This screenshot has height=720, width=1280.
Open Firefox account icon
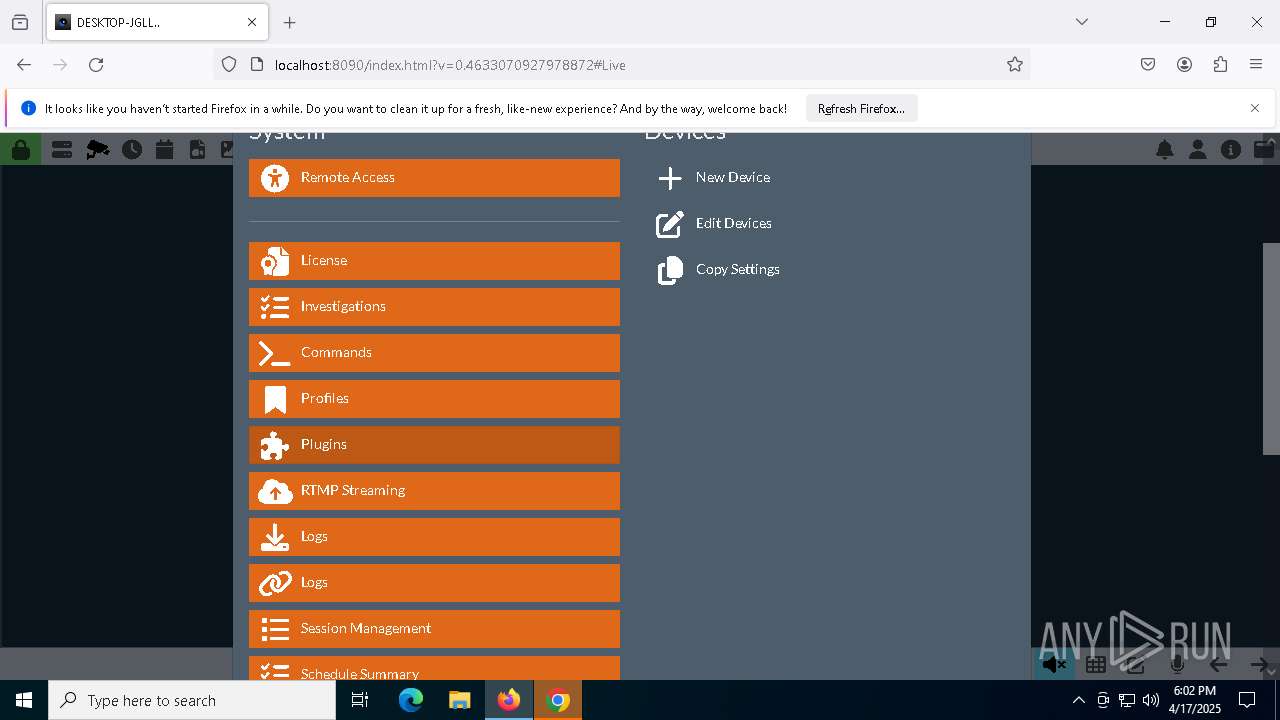click(1184, 65)
